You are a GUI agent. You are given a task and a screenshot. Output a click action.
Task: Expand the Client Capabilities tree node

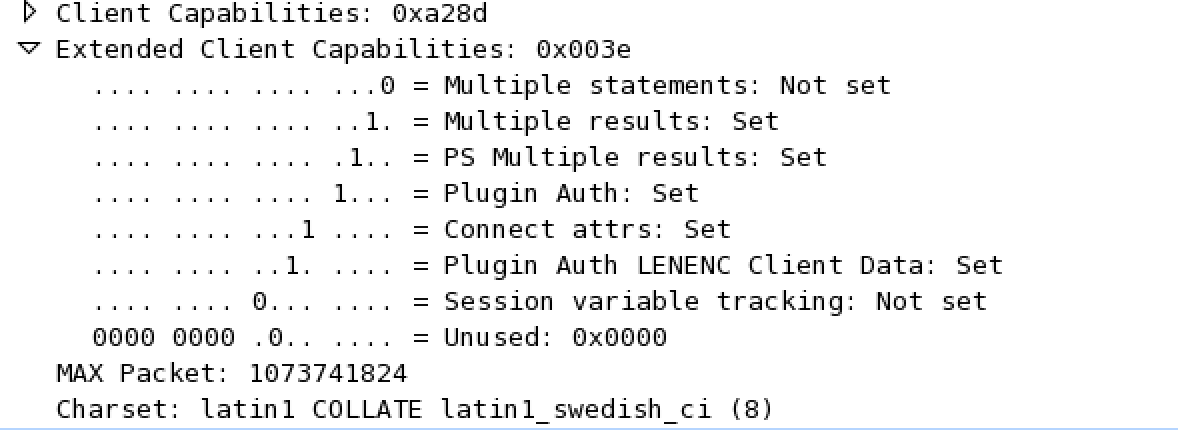point(30,14)
